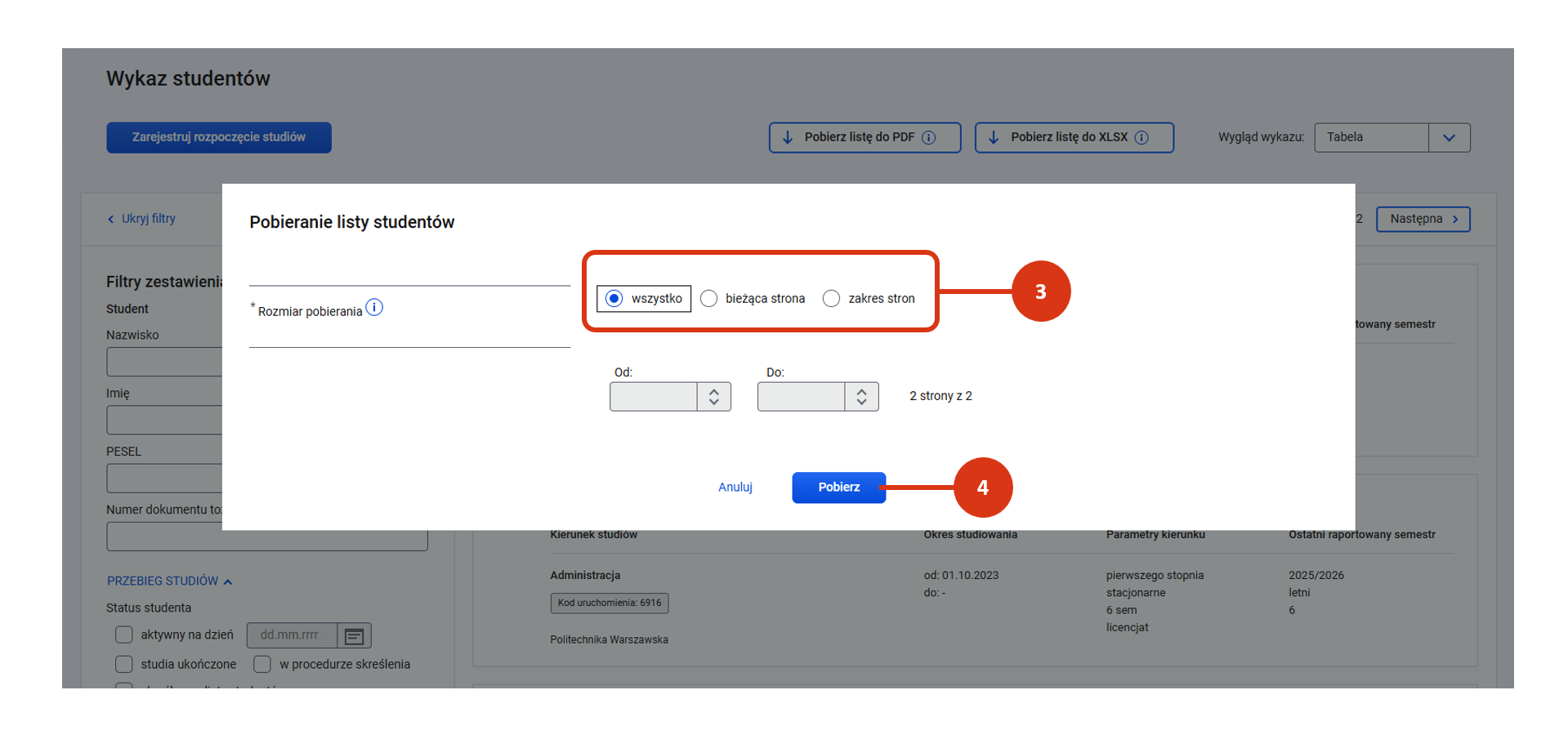This screenshot has height=748, width=1568.
Task: Go to the Następna page
Action: (1423, 219)
